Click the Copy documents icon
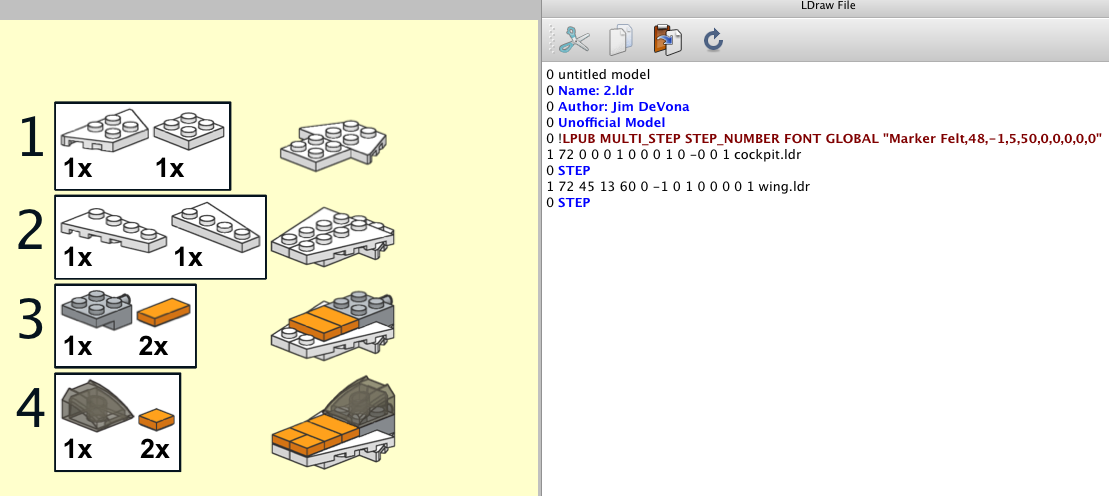The height and width of the screenshot is (496, 1109). (x=621, y=40)
